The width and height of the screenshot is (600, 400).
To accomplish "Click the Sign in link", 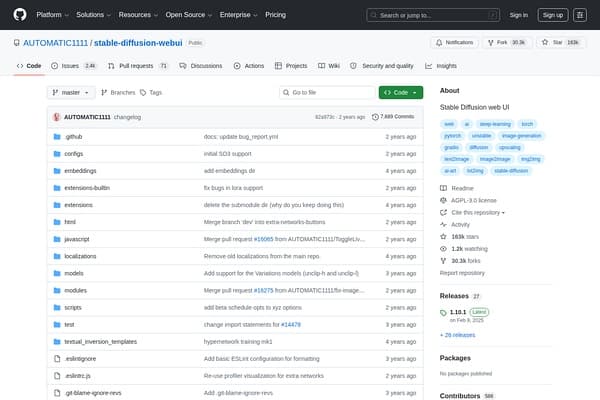I will [518, 15].
